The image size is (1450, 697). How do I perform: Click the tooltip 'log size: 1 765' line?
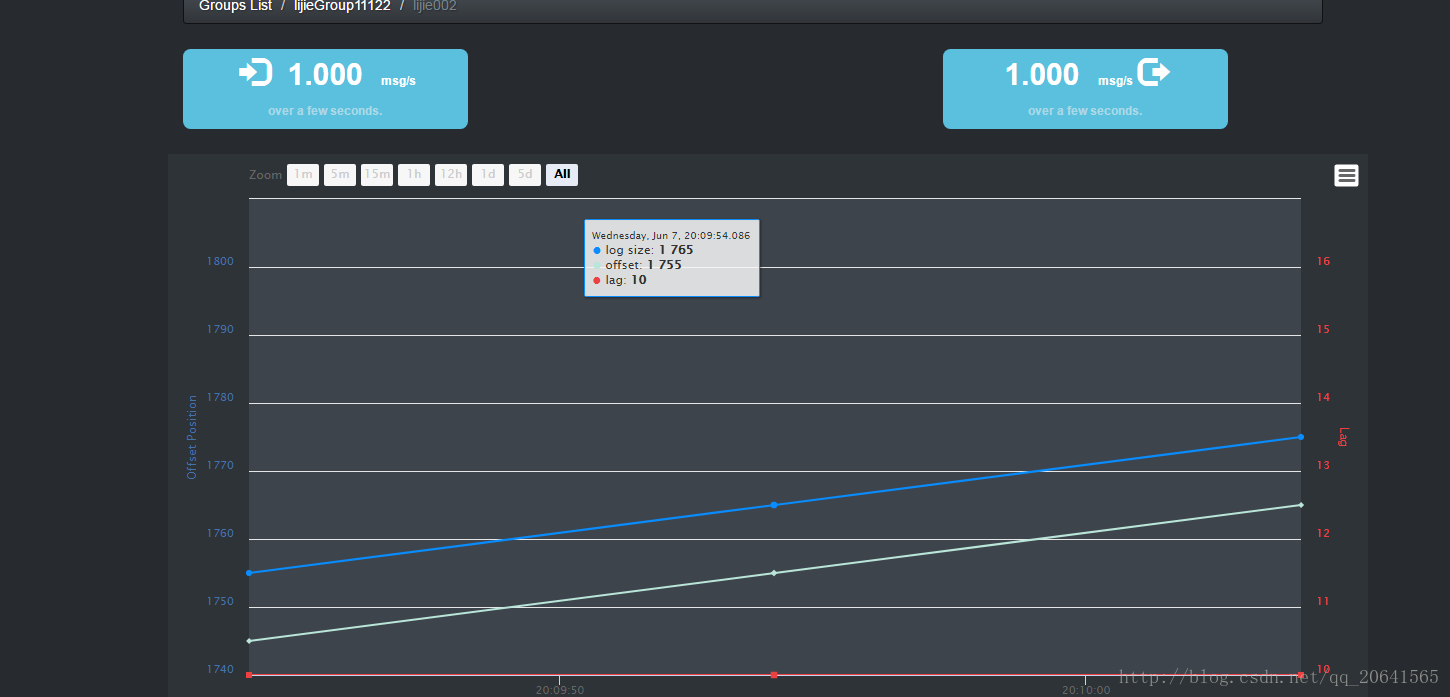click(x=643, y=250)
